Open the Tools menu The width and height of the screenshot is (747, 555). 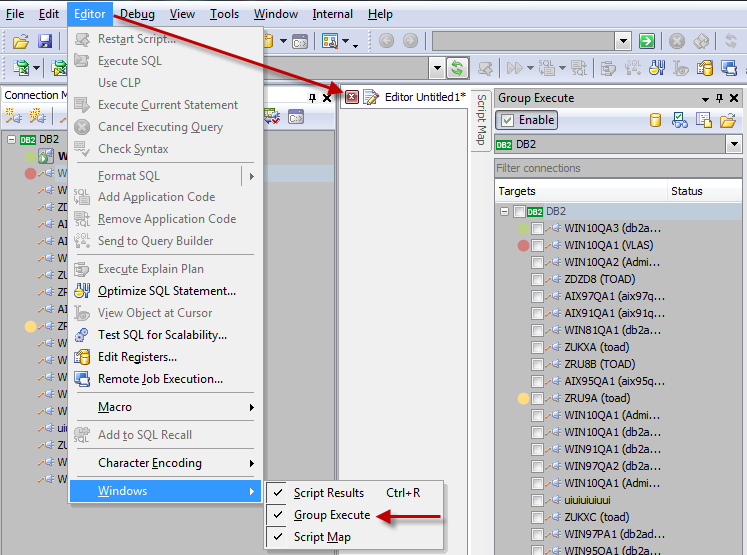click(x=224, y=14)
